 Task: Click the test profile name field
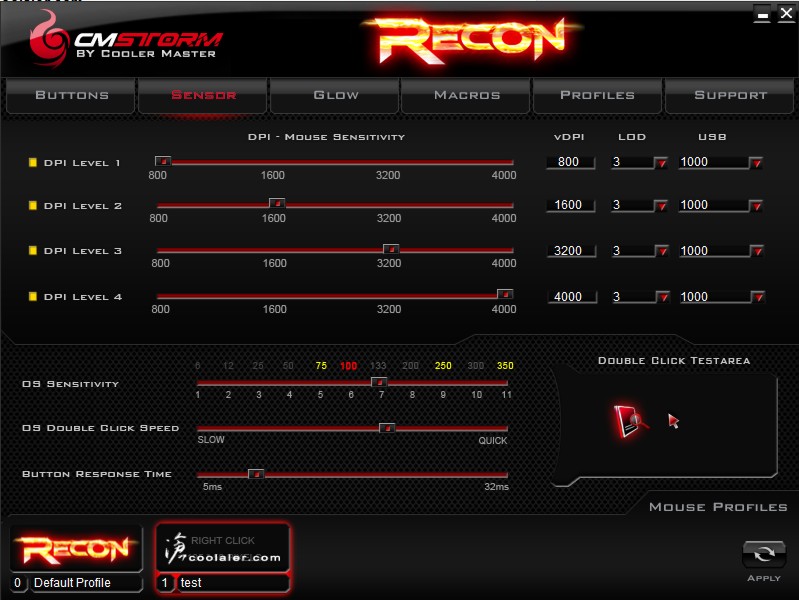(x=232, y=583)
